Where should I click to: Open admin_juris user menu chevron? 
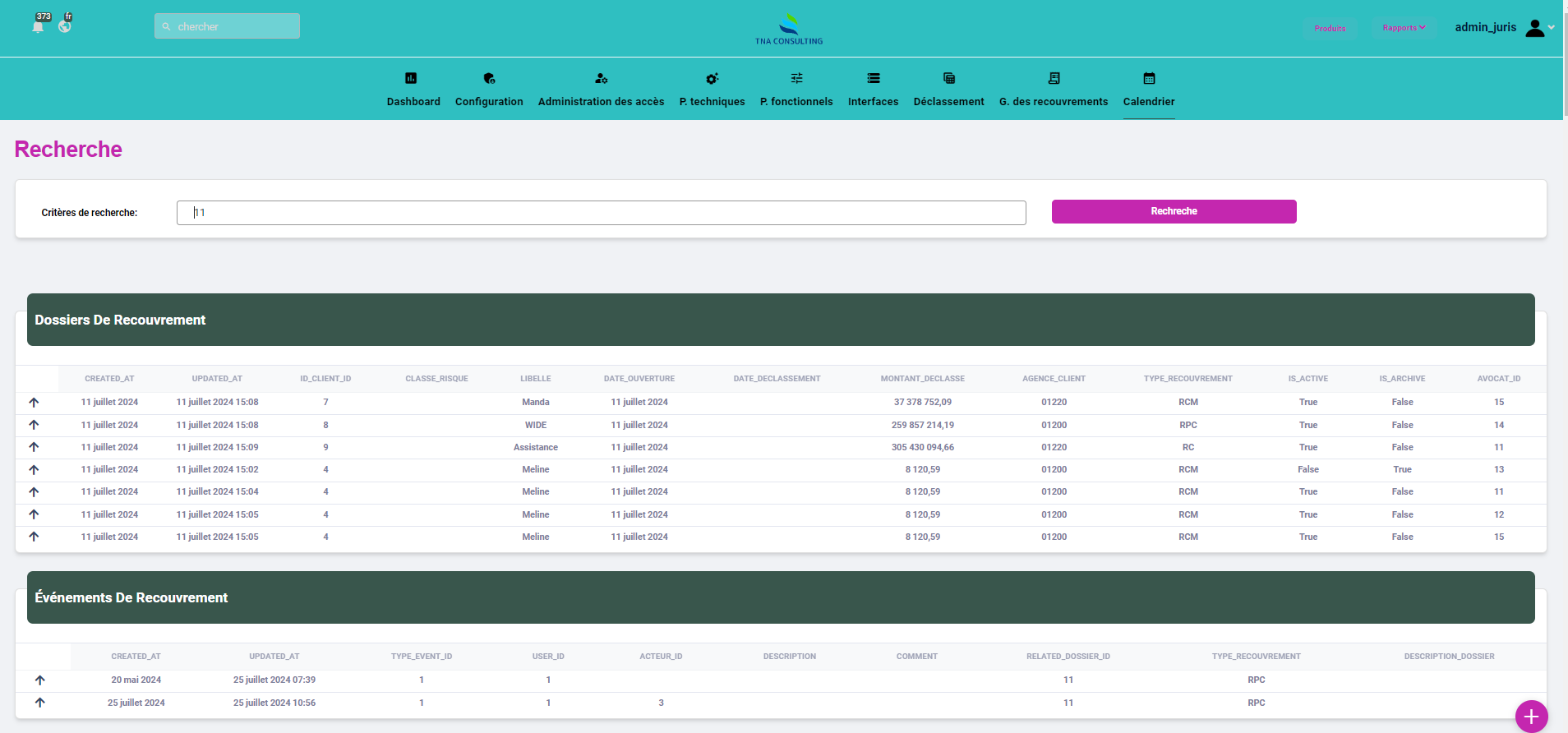pos(1551,27)
